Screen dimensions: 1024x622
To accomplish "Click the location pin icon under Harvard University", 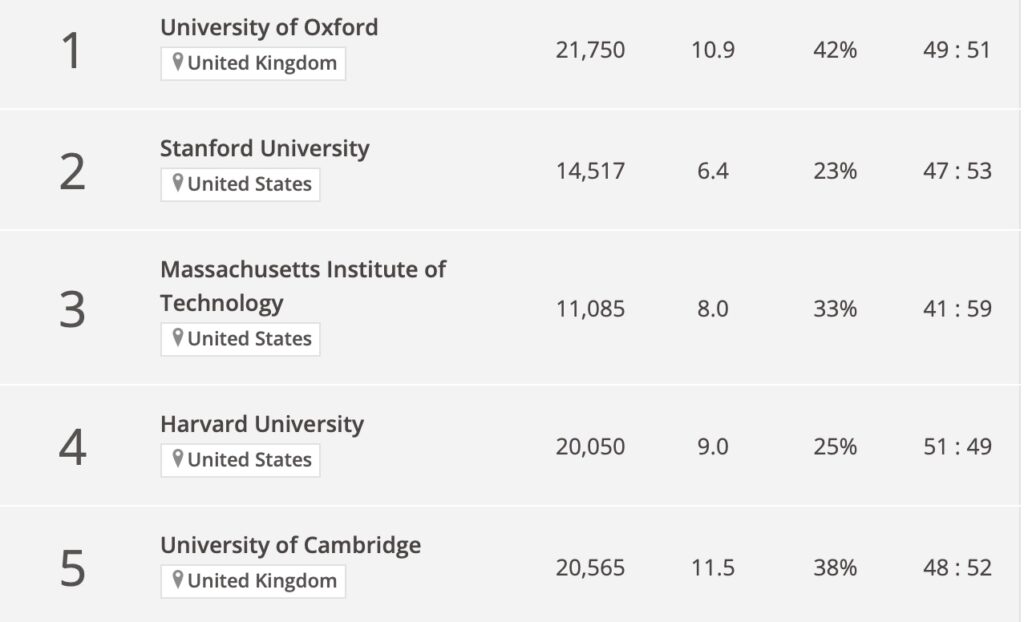I will coord(178,460).
